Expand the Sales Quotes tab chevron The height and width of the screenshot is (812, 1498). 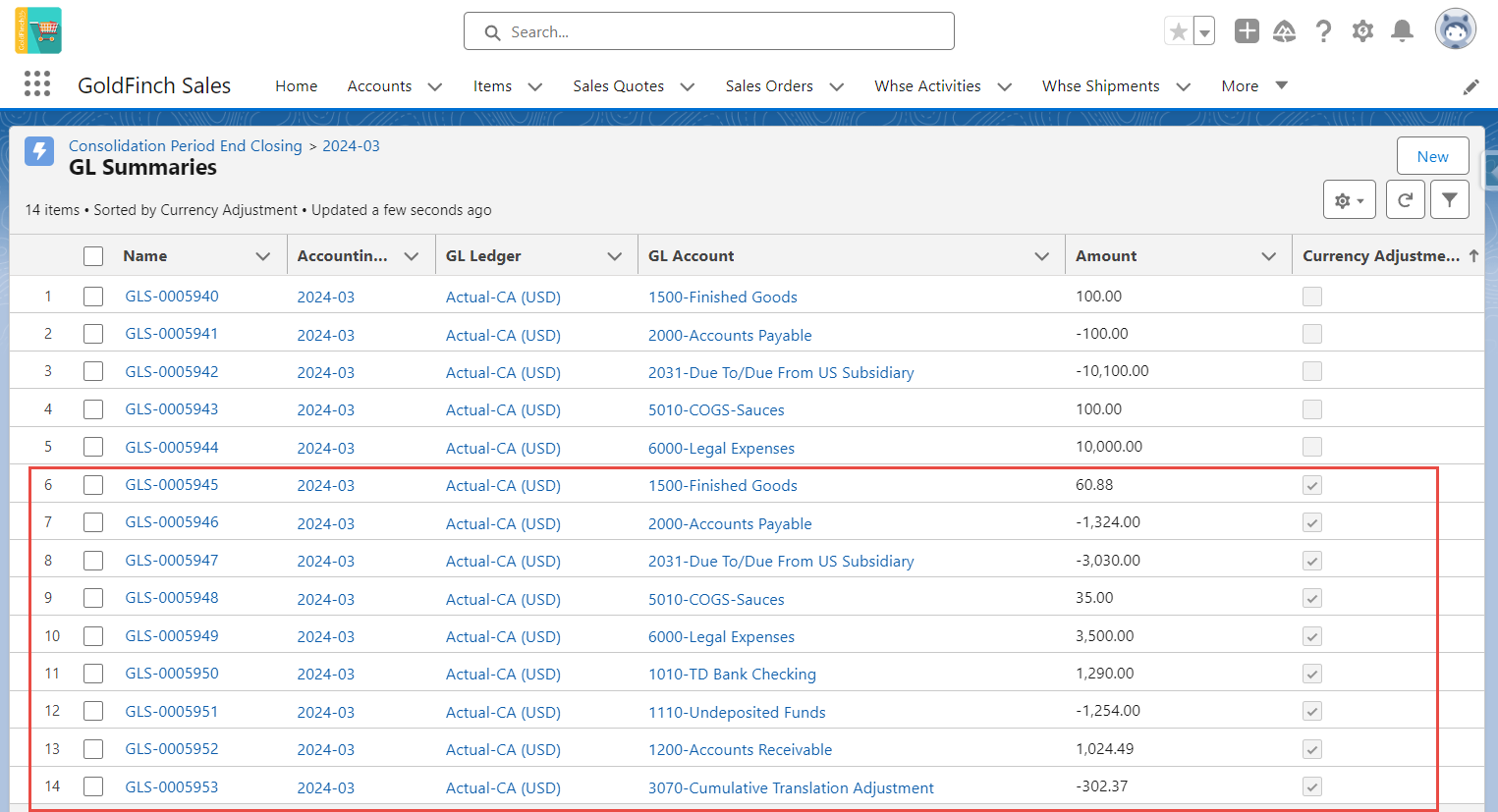point(688,86)
